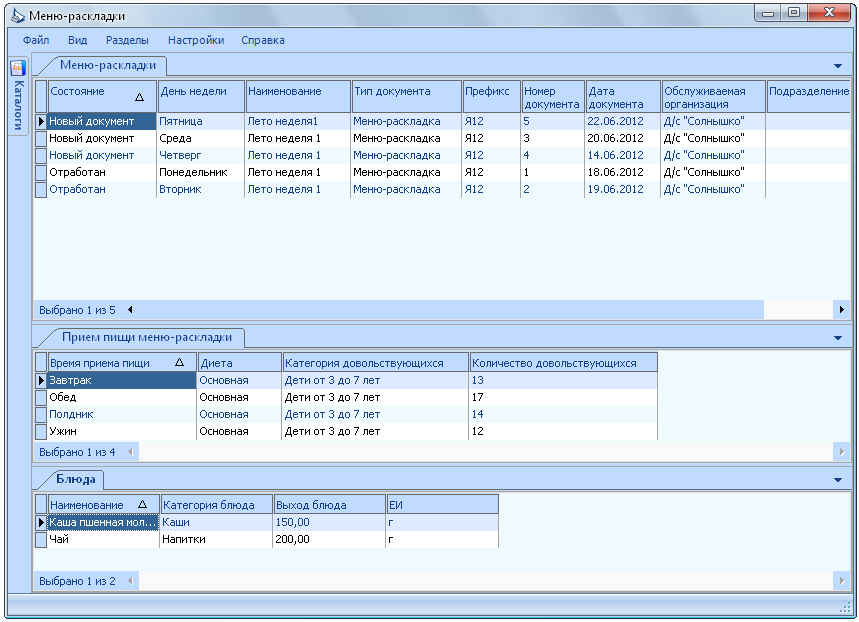Sort by Тип документа column header

click(x=406, y=97)
